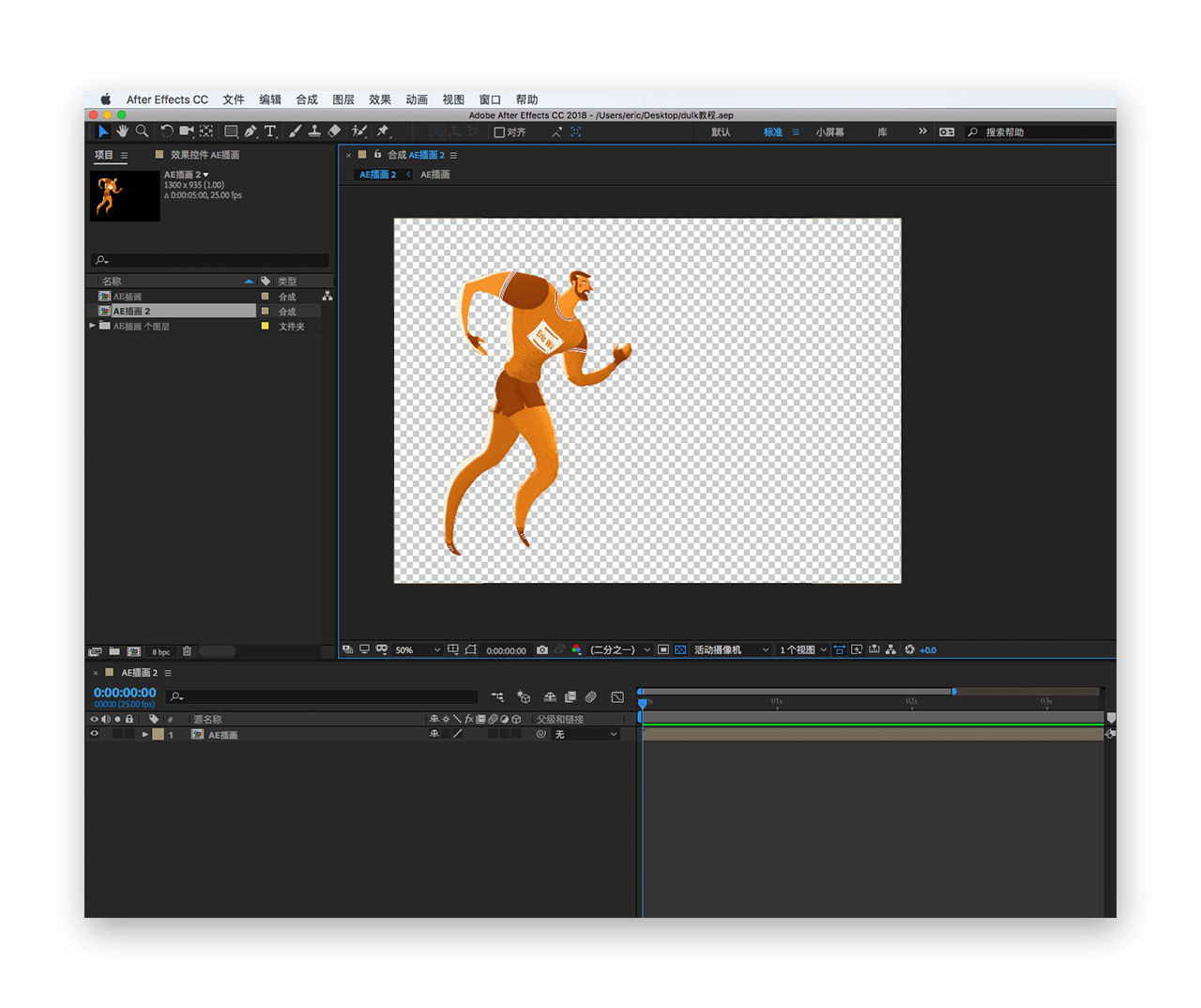Open the 编辑 menu
The height and width of the screenshot is (1008, 1201).
(x=270, y=99)
